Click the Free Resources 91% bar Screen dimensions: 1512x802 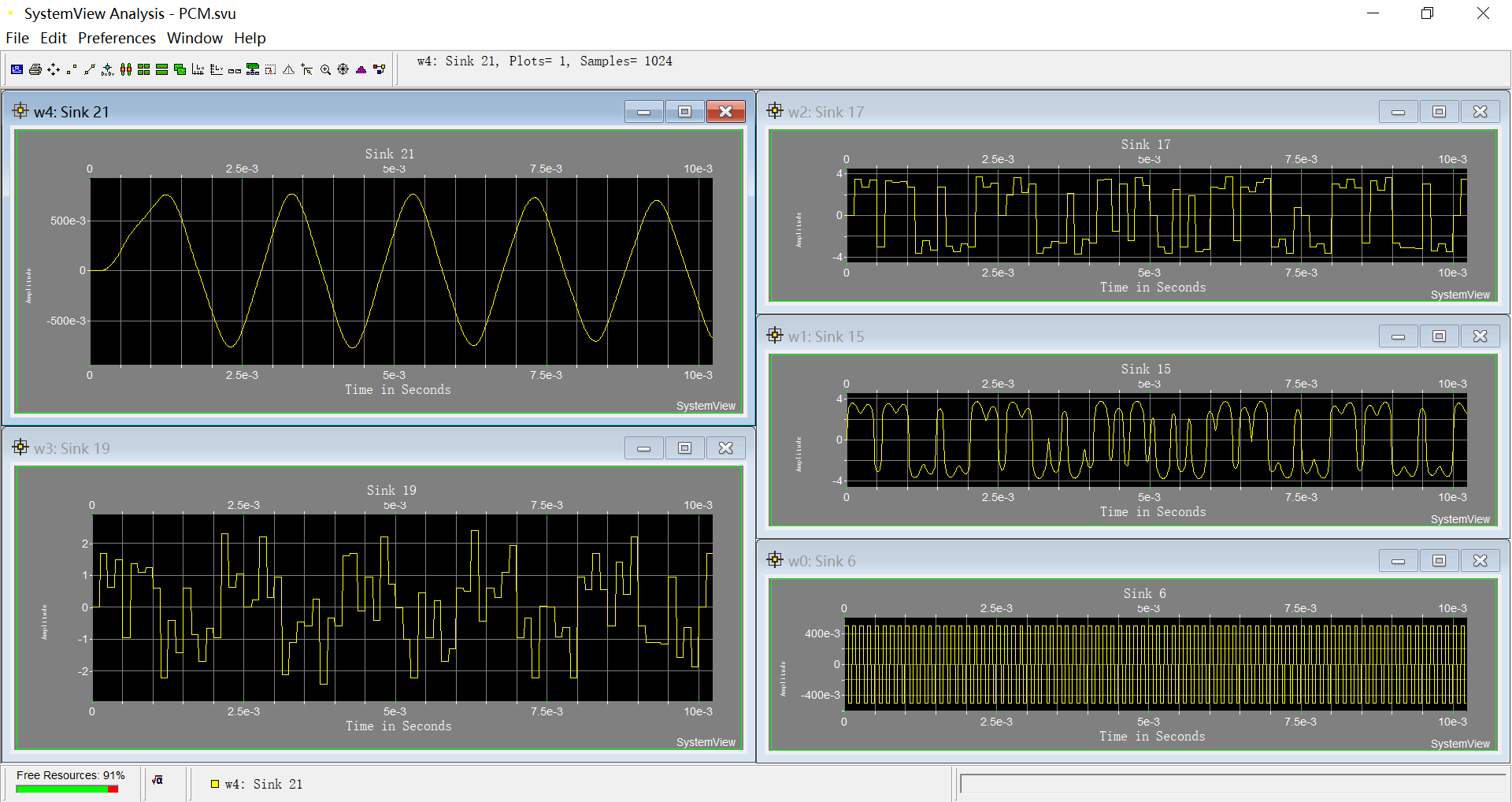coord(67,789)
